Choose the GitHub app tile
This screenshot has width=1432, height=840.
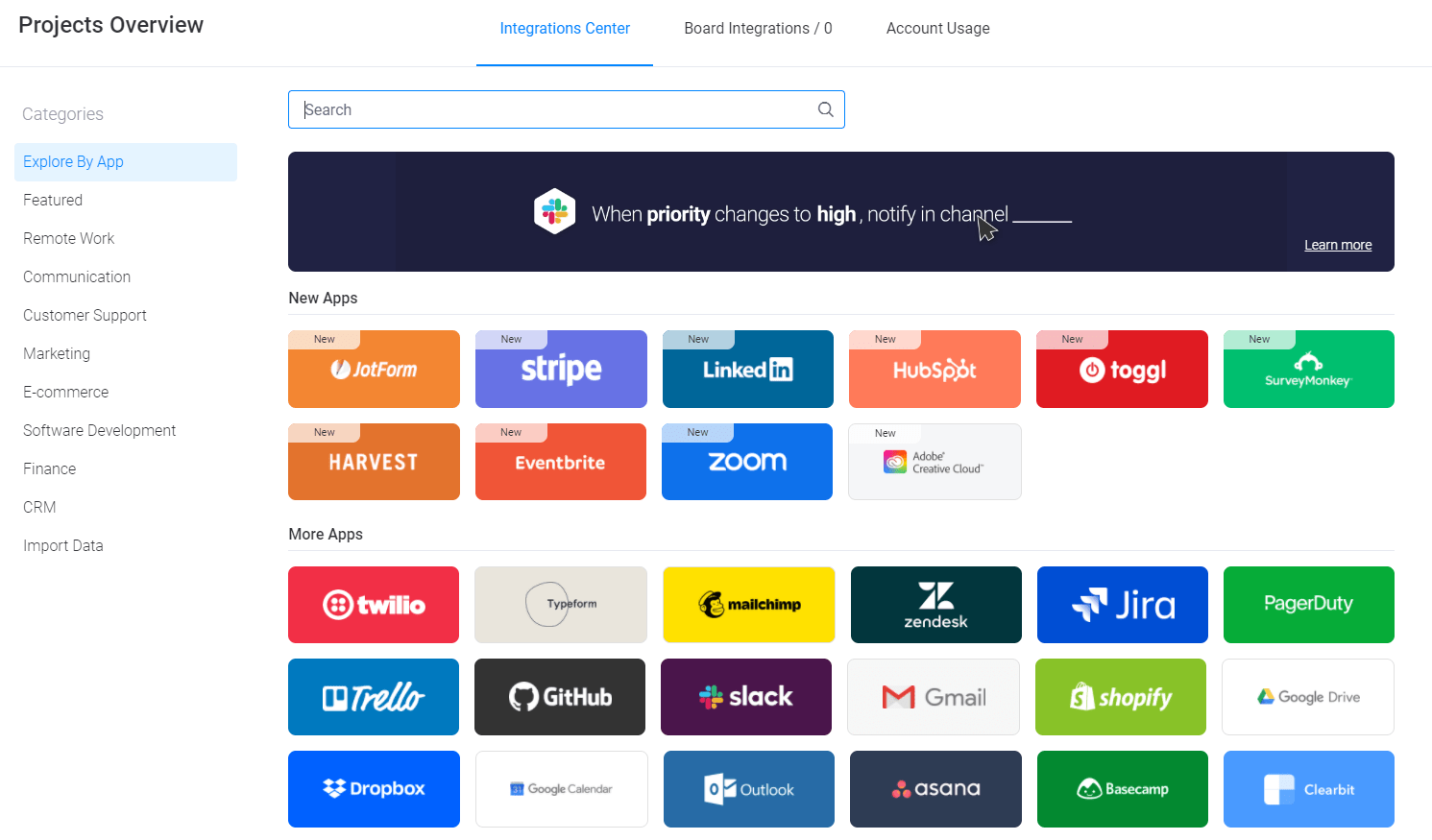coord(560,697)
